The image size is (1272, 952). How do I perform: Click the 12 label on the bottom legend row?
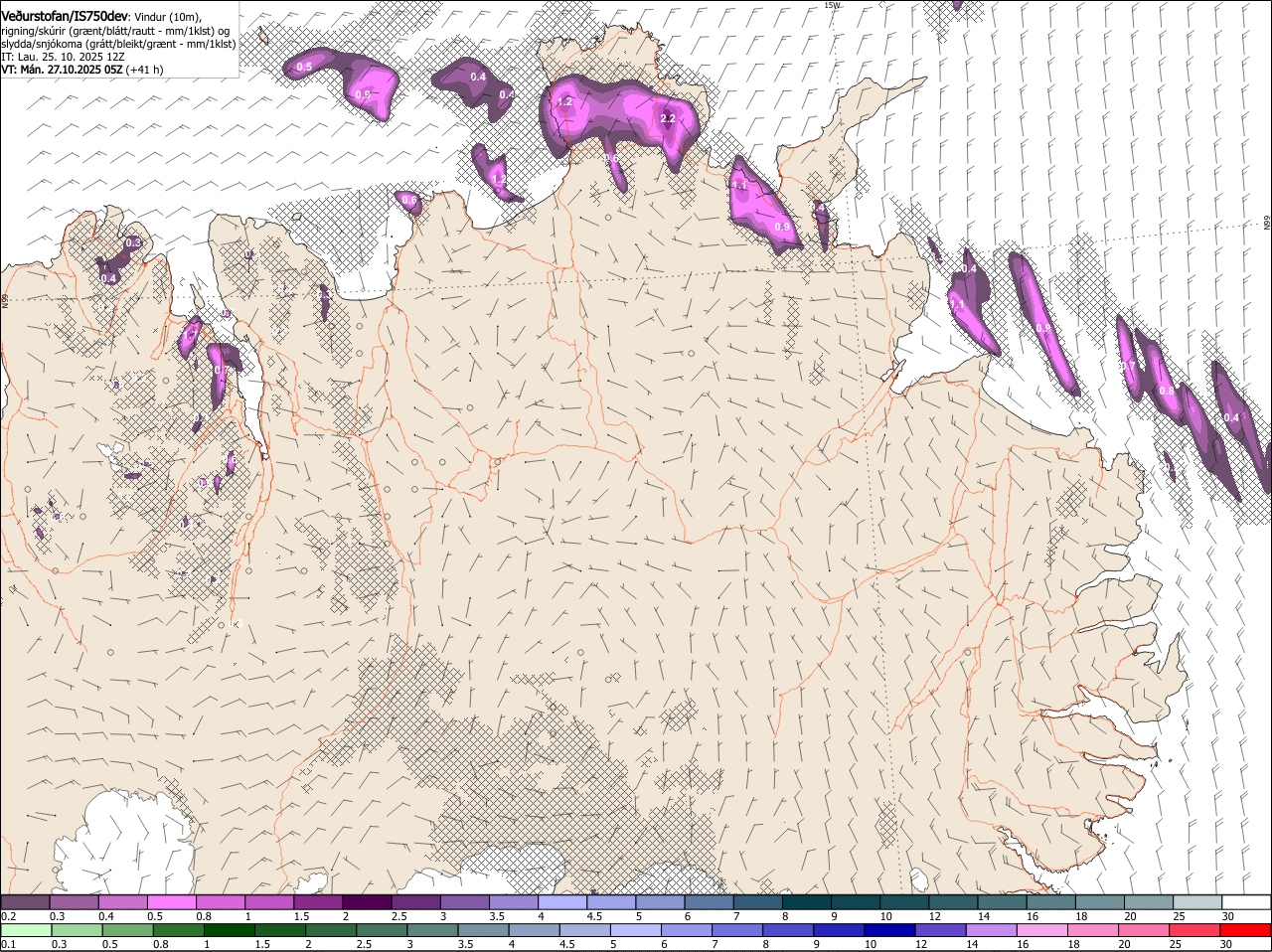click(x=921, y=944)
